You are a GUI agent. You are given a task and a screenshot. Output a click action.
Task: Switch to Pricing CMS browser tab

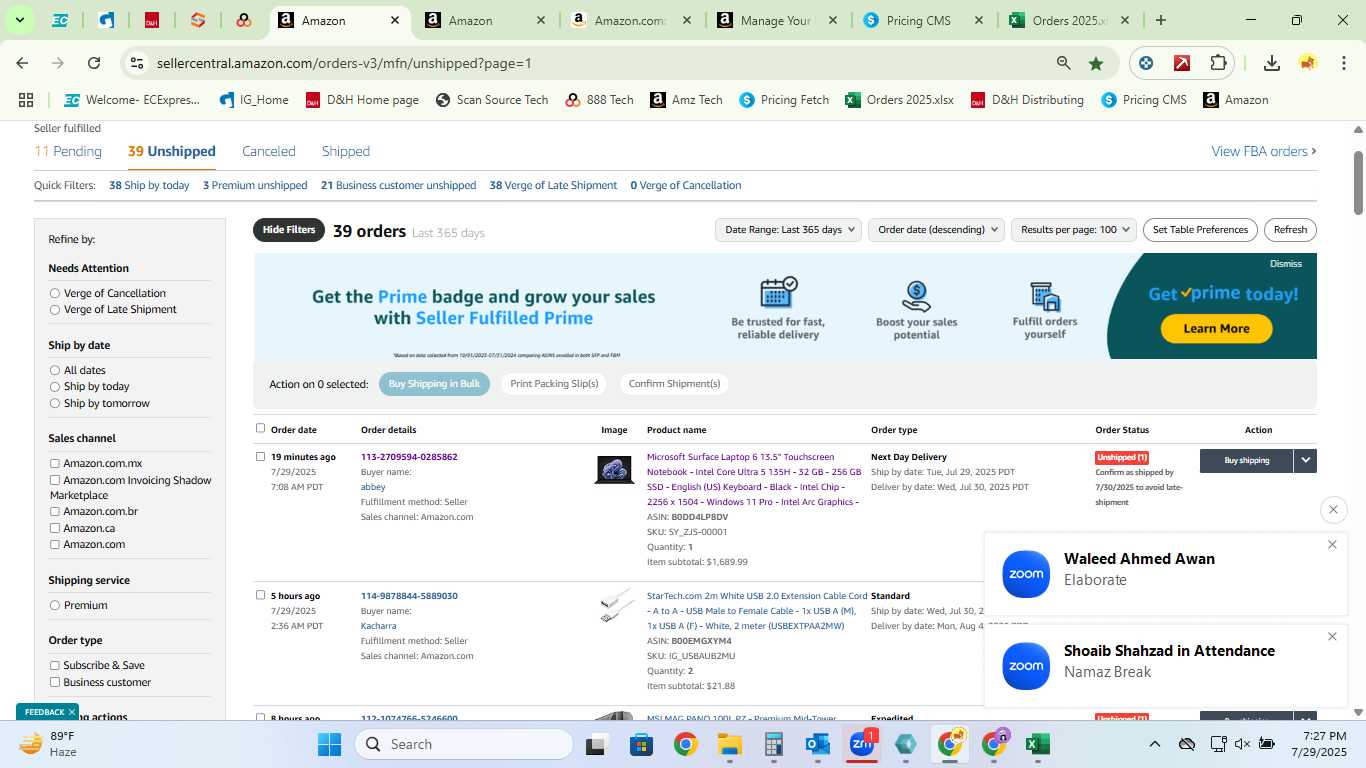pyautogui.click(x=924, y=20)
